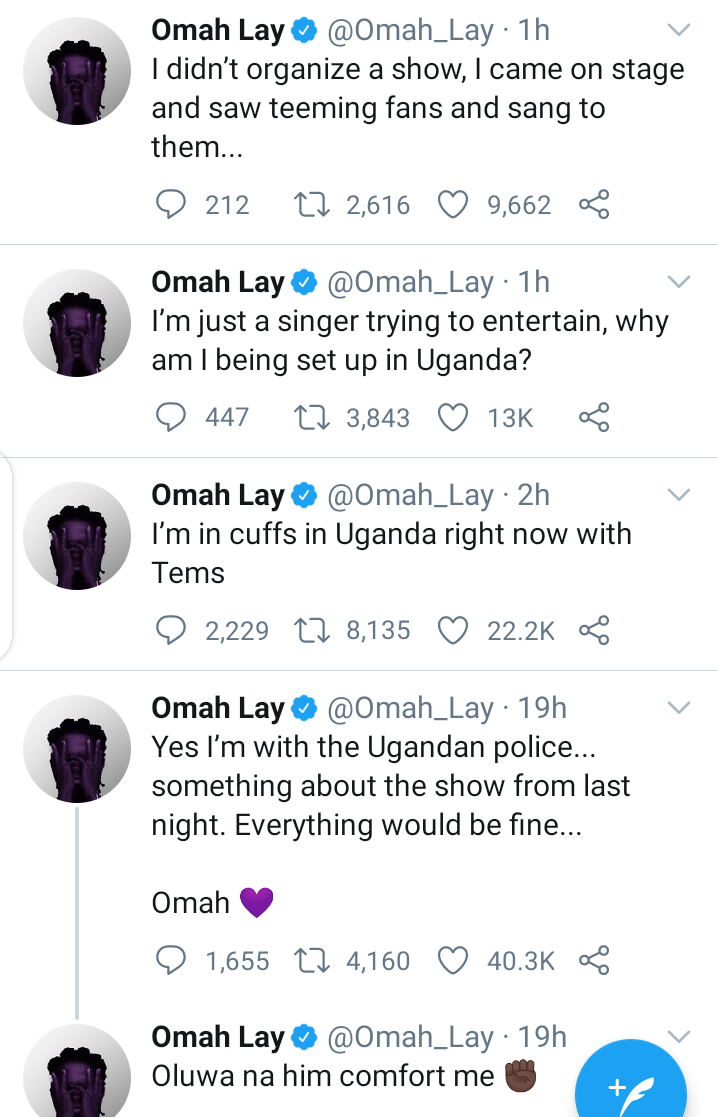Share the "set up in Uganda" tweet

[593, 417]
